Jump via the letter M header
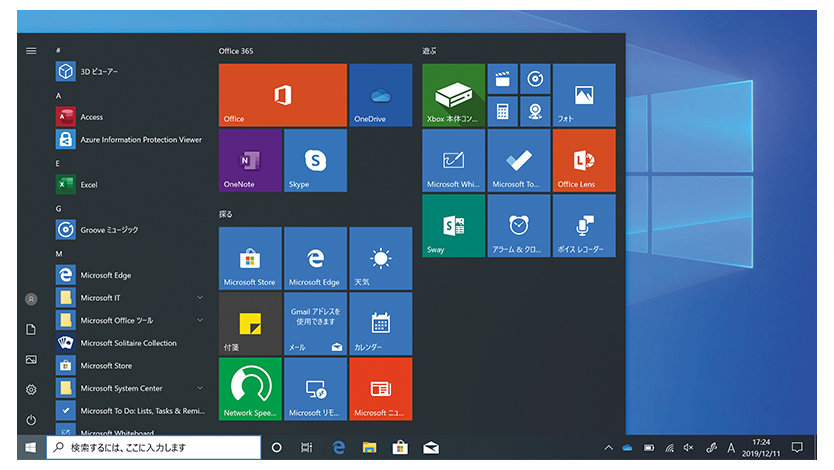 click(59, 254)
